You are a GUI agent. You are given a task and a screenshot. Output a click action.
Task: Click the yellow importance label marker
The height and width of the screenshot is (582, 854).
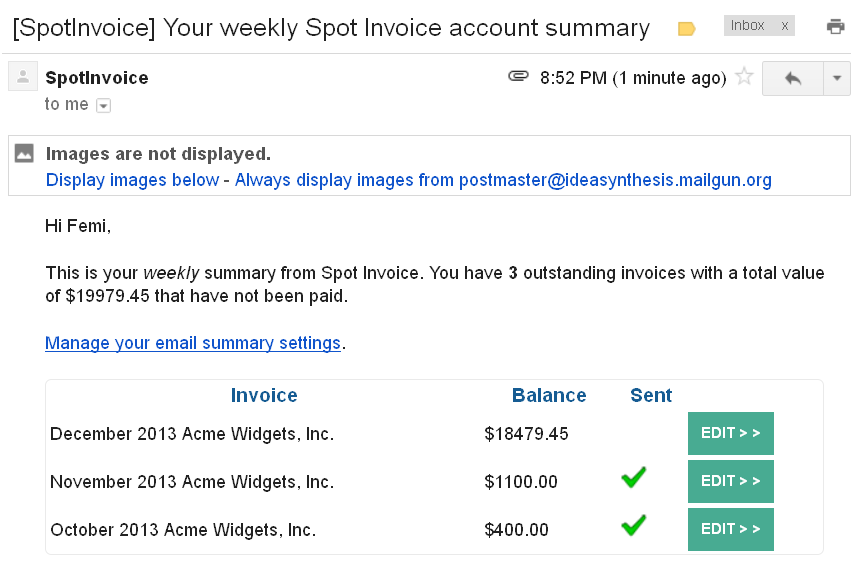(x=687, y=29)
